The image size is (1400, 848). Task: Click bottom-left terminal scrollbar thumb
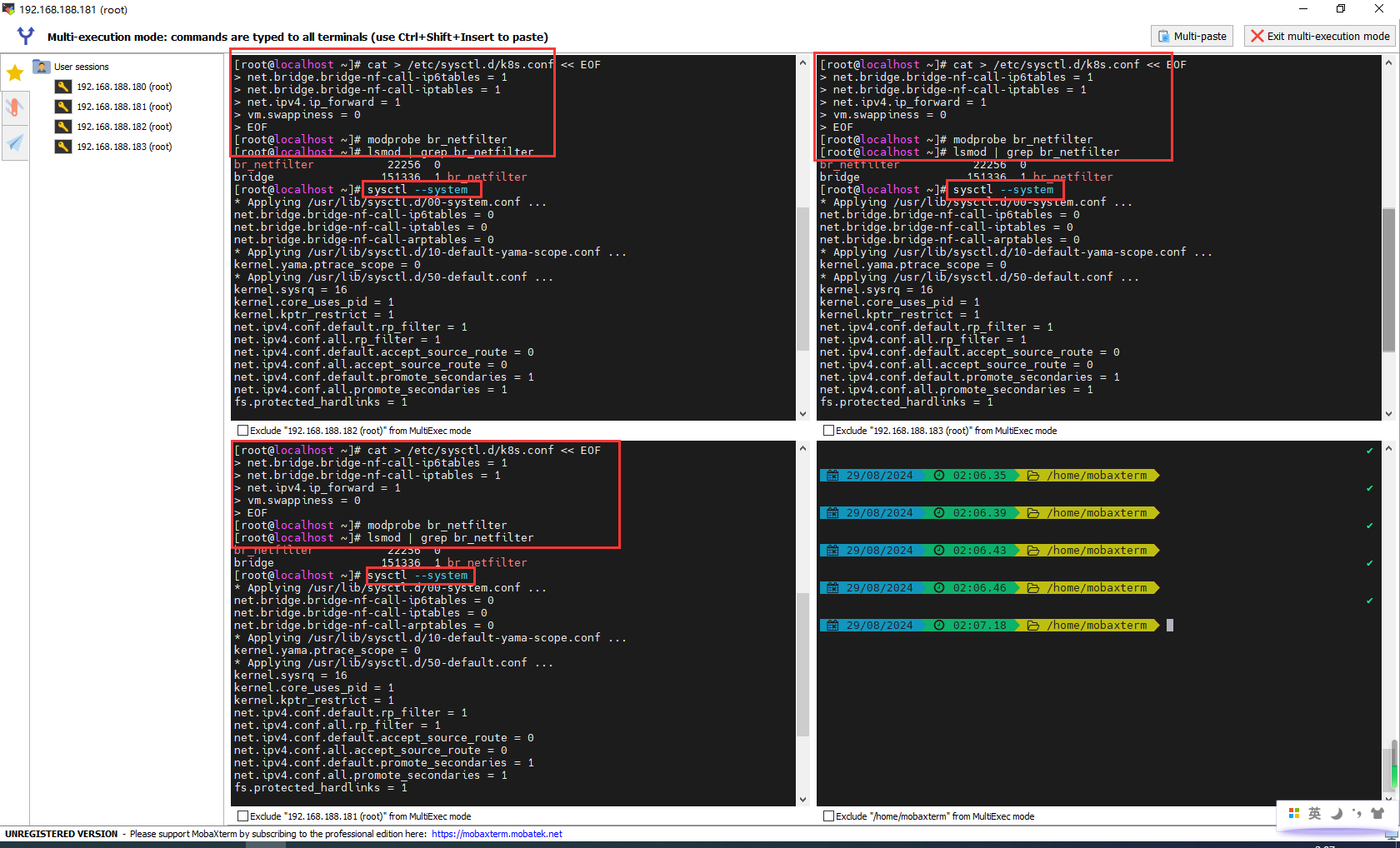click(x=802, y=665)
